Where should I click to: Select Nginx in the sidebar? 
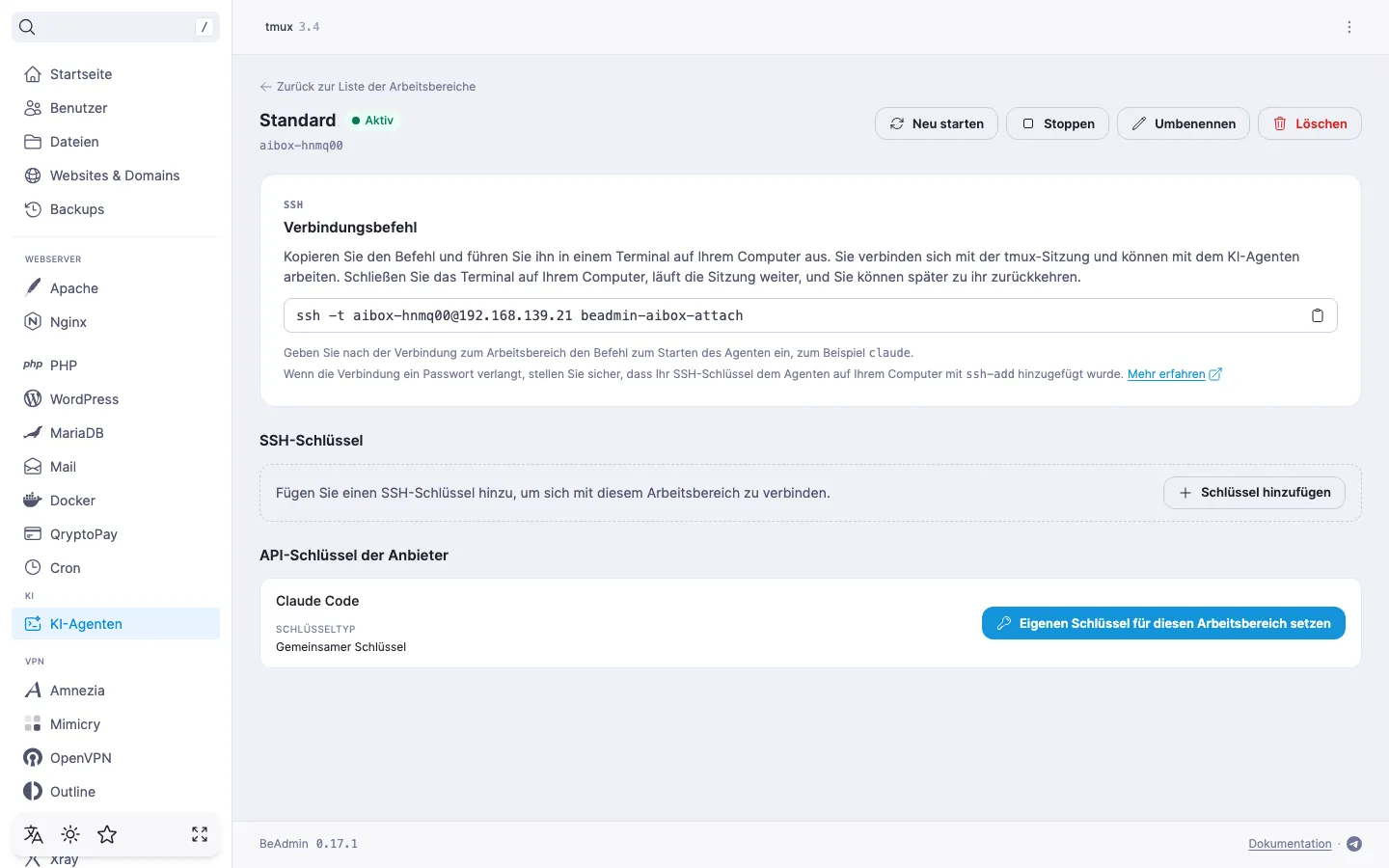coord(116,322)
